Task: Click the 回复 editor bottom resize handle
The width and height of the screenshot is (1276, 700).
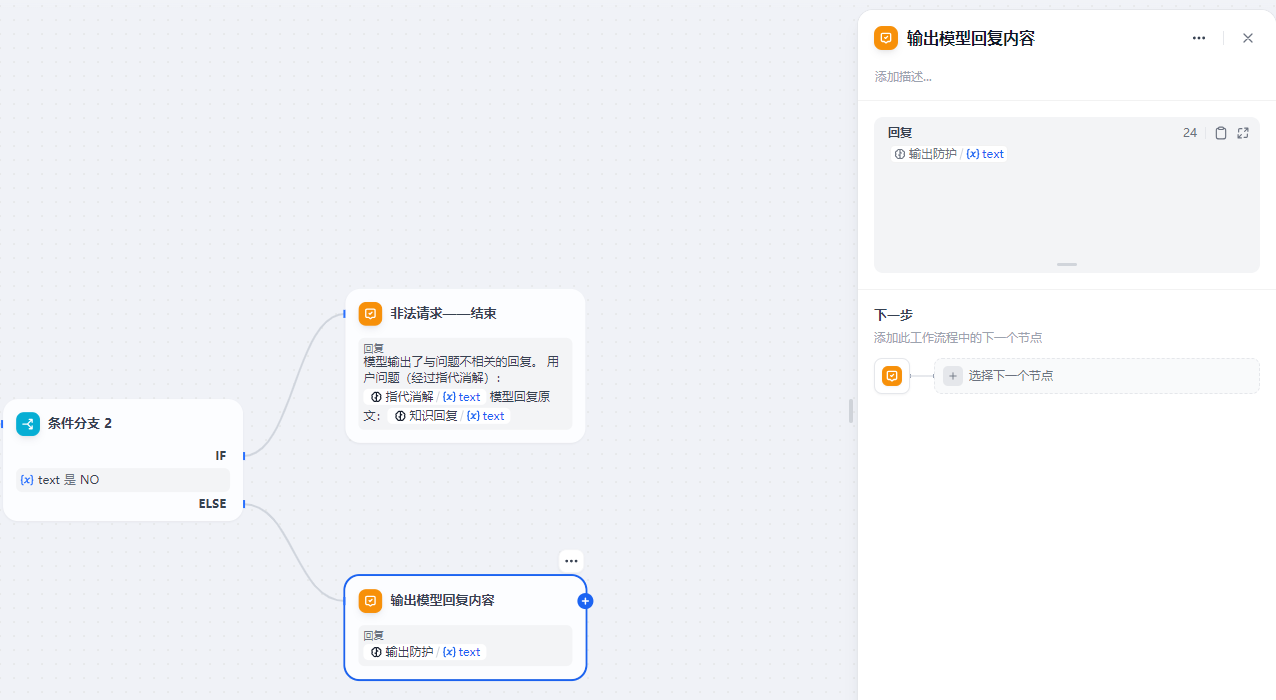Action: pyautogui.click(x=1067, y=264)
